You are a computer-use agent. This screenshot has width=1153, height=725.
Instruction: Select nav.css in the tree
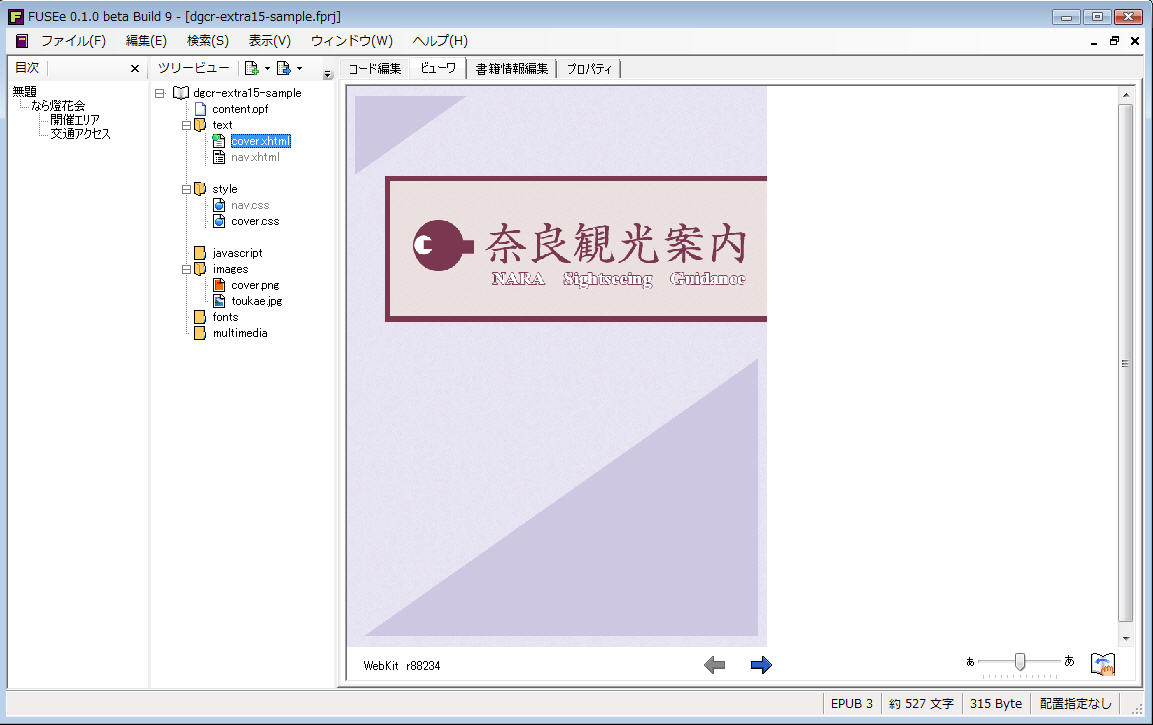(x=250, y=205)
